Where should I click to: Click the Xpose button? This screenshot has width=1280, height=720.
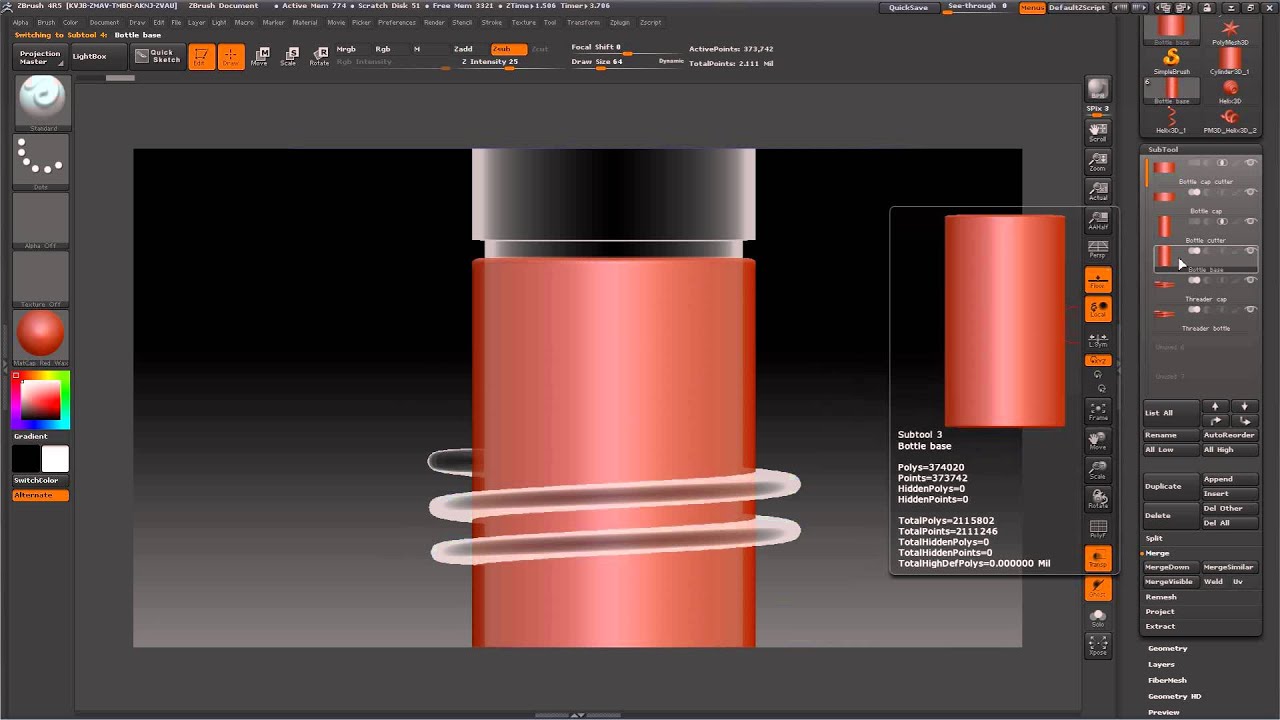click(x=1098, y=646)
